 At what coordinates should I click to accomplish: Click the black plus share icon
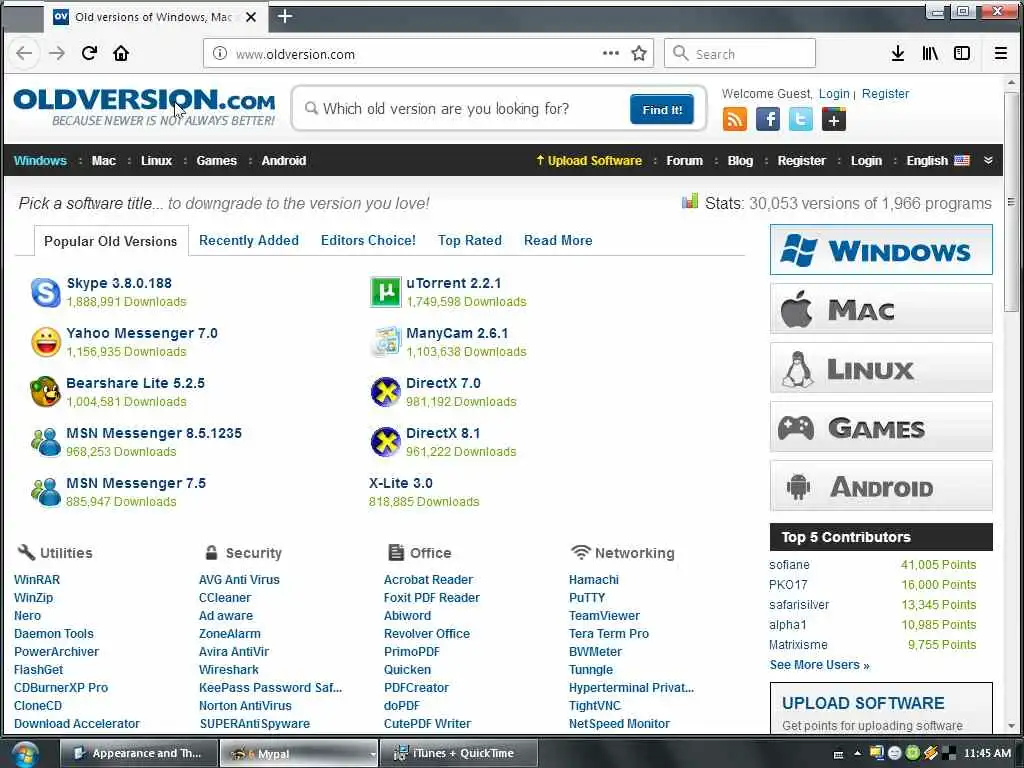point(834,120)
